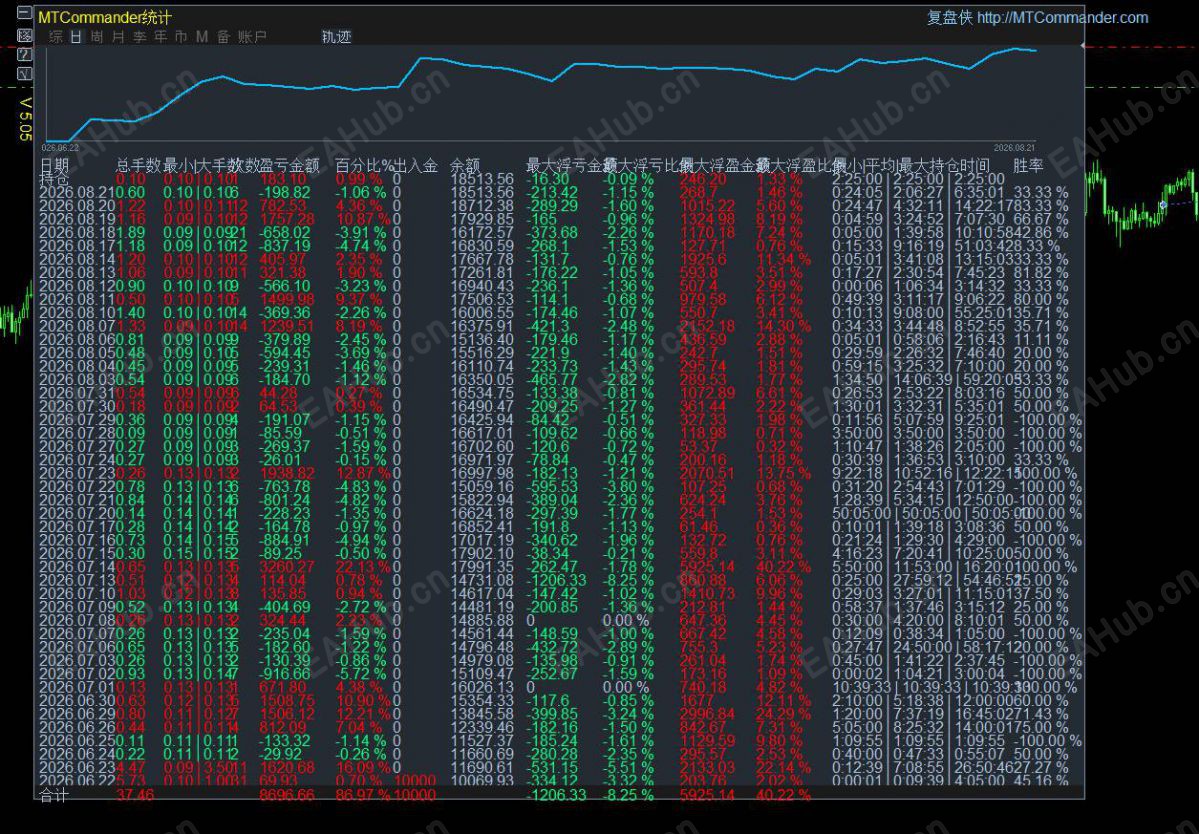Screen dimensions: 1199x834
Task: Select the 2026.07.01 row date
Action: click(x=76, y=687)
